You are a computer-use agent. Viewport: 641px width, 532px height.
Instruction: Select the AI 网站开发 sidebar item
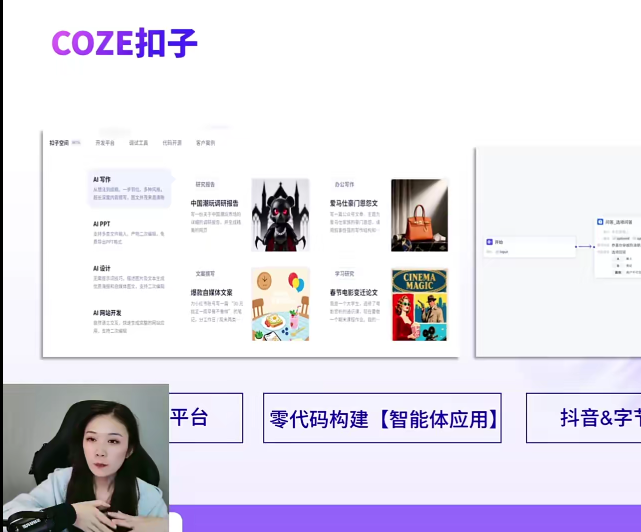tap(129, 321)
